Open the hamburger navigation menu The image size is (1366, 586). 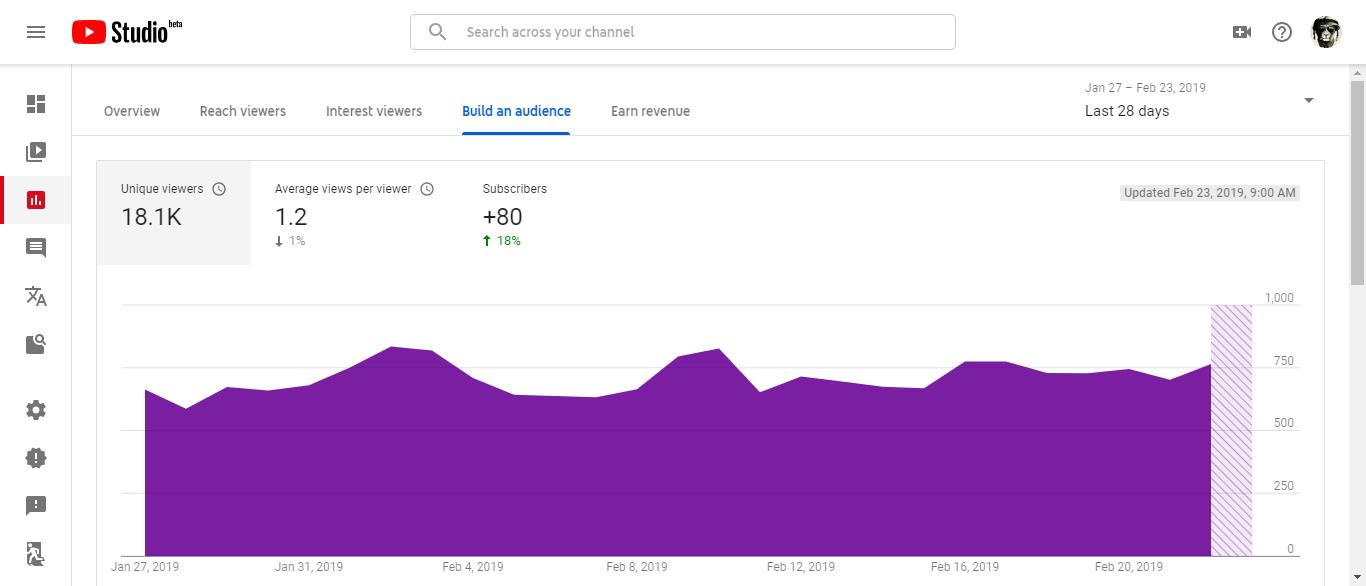(36, 32)
